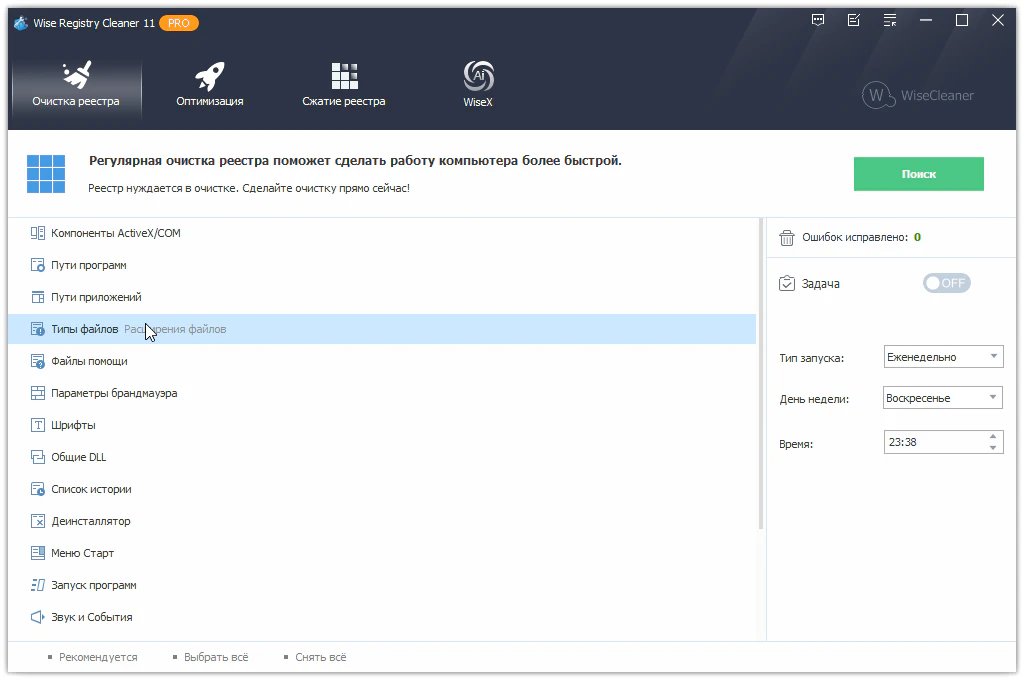
Task: Increase time with the up stepper arrow
Action: 992,436
